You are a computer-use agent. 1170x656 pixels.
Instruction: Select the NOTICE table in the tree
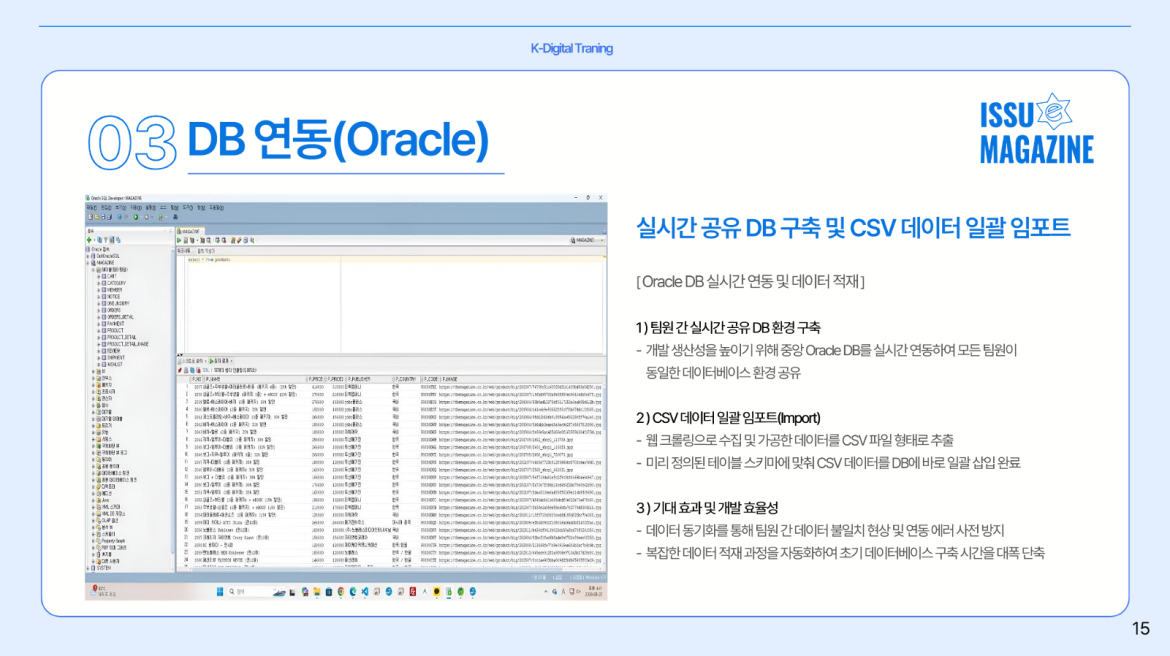click(x=113, y=296)
